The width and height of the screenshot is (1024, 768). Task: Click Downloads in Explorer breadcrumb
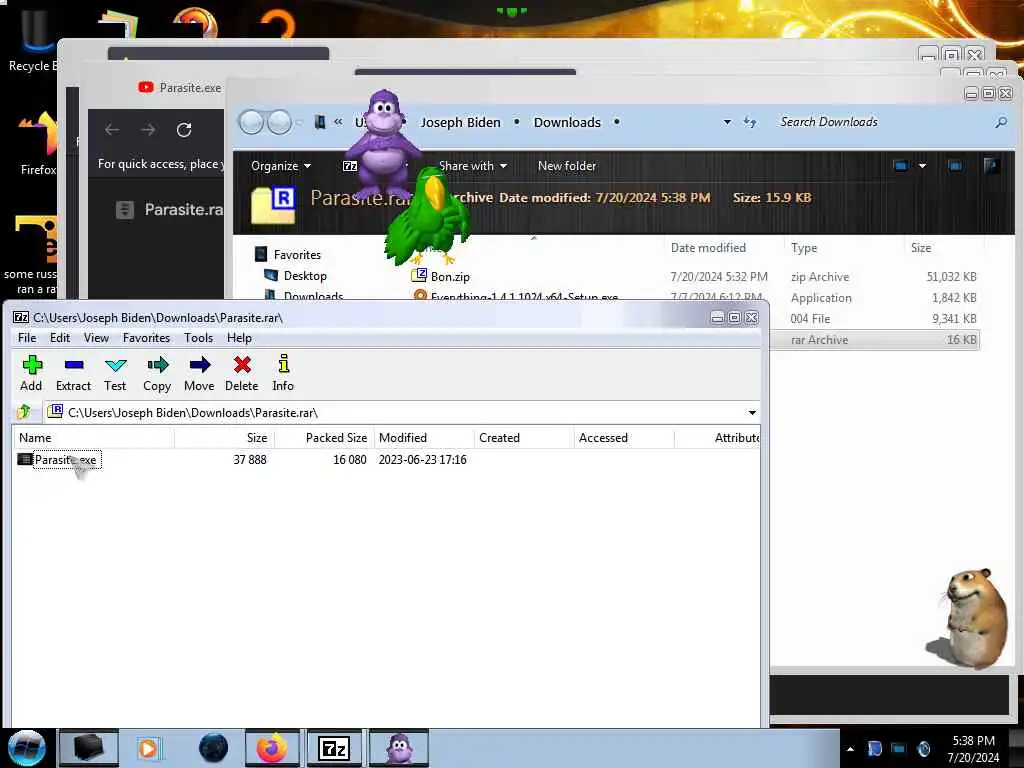pyautogui.click(x=567, y=122)
